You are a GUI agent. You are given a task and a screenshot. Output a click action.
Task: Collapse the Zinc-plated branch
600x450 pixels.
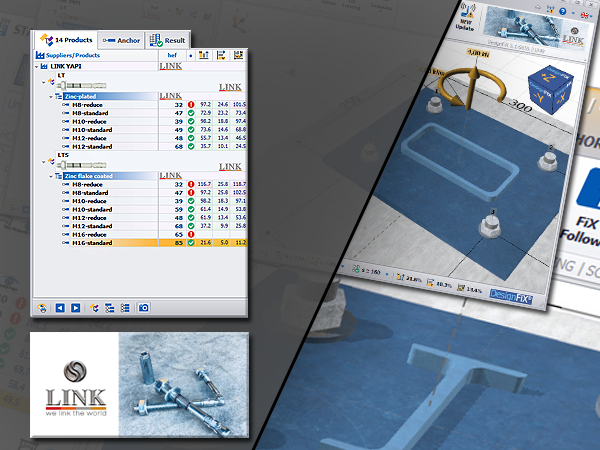(x=51, y=97)
